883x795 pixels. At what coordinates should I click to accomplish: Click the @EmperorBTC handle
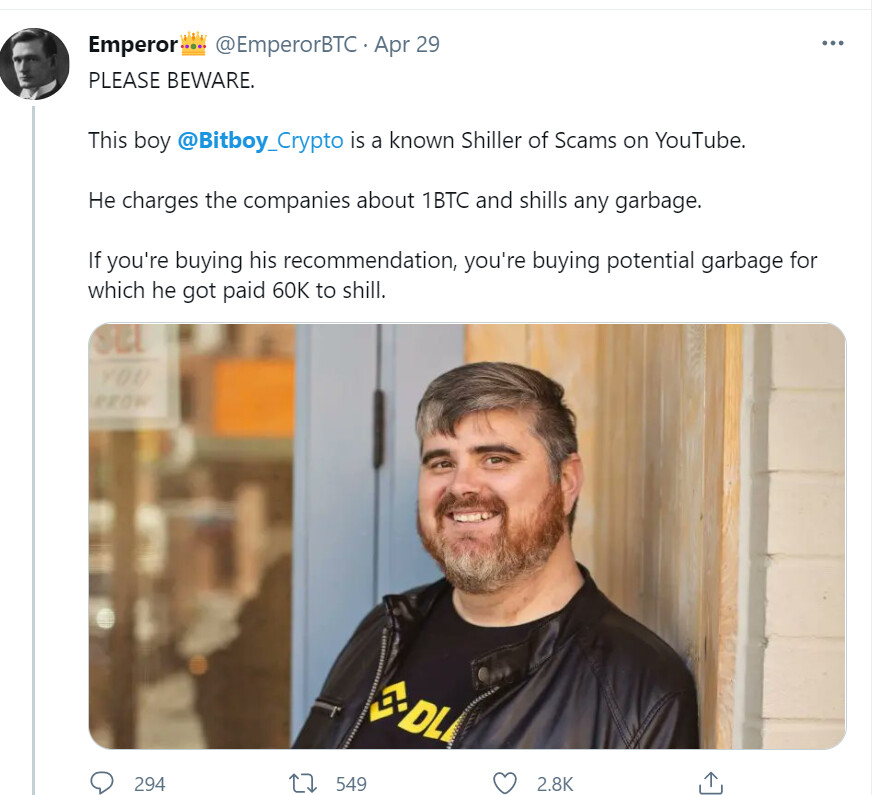286,44
